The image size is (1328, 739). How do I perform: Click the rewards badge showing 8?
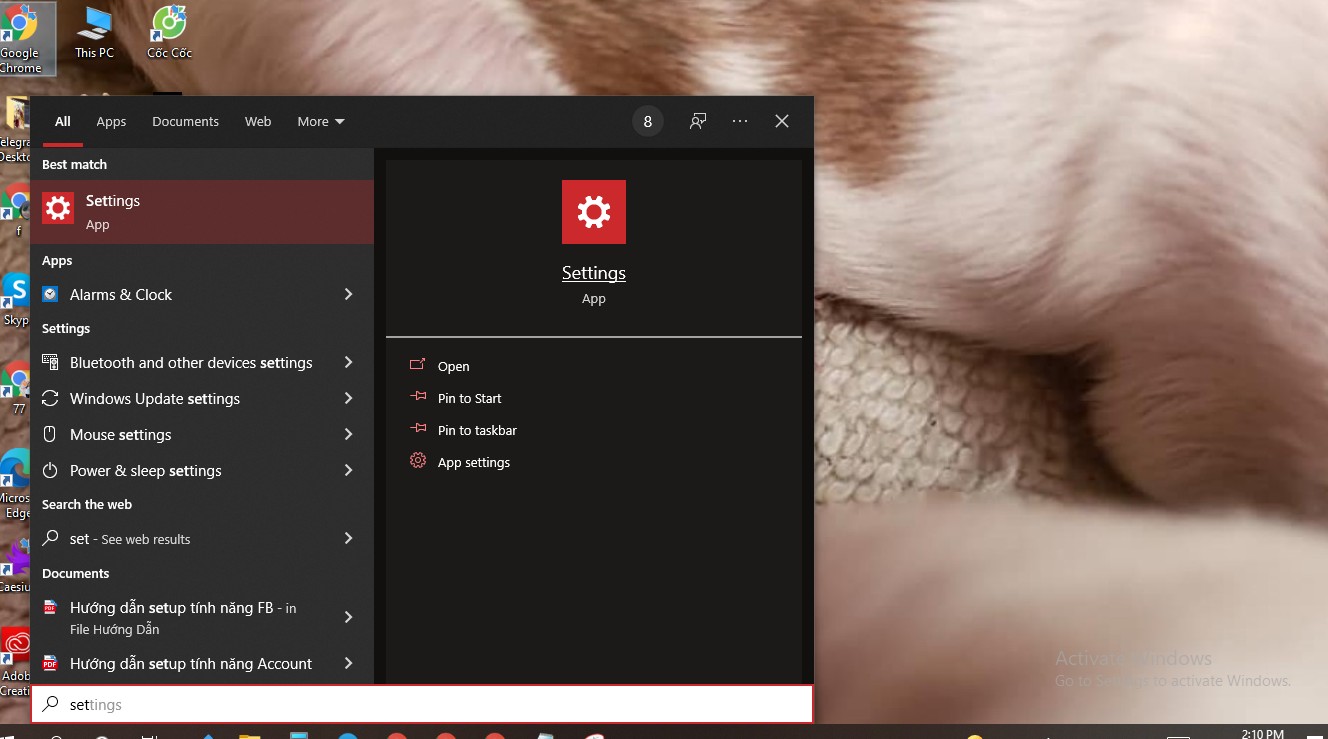[x=648, y=121]
